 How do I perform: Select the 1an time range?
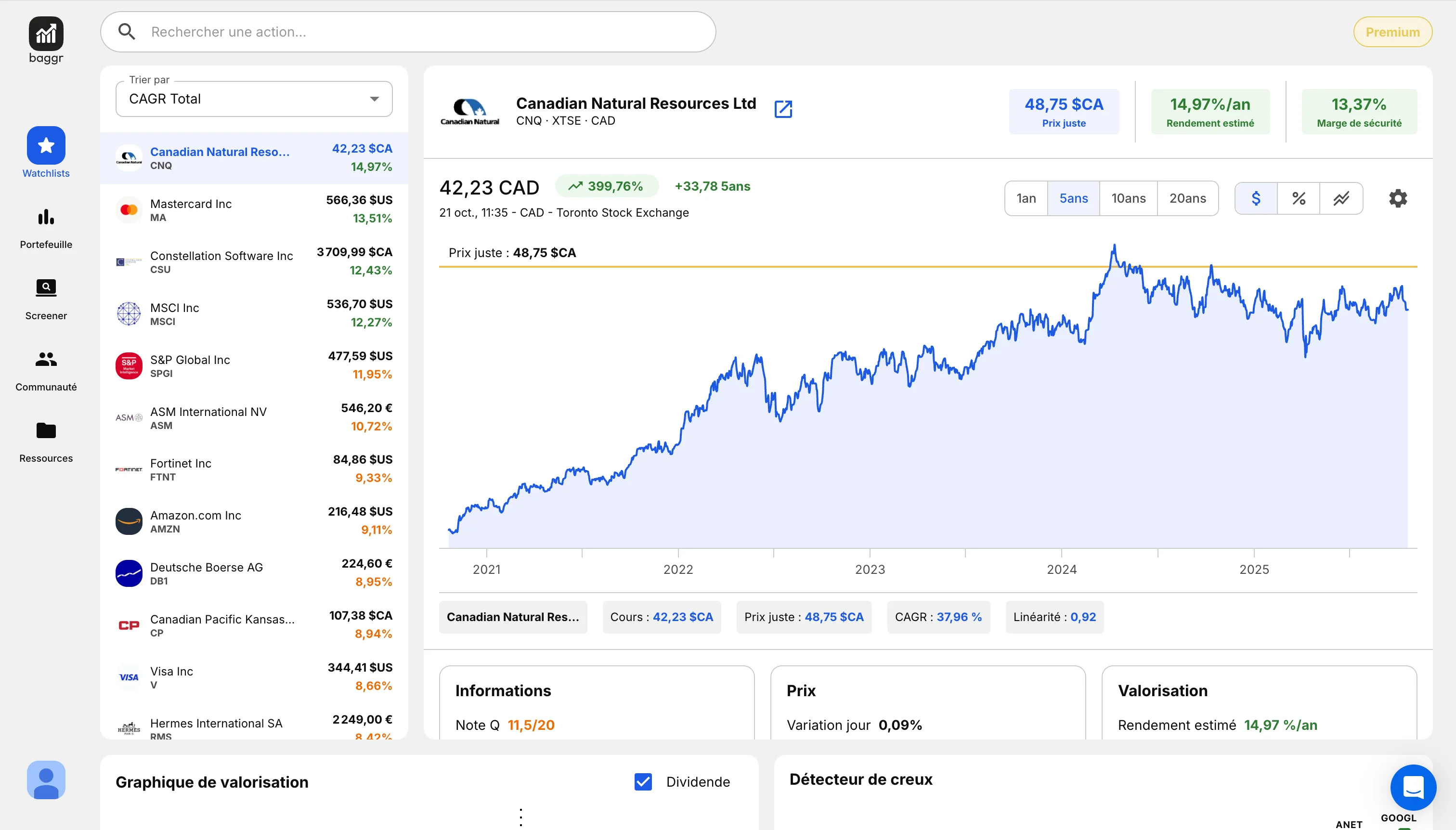(1026, 198)
